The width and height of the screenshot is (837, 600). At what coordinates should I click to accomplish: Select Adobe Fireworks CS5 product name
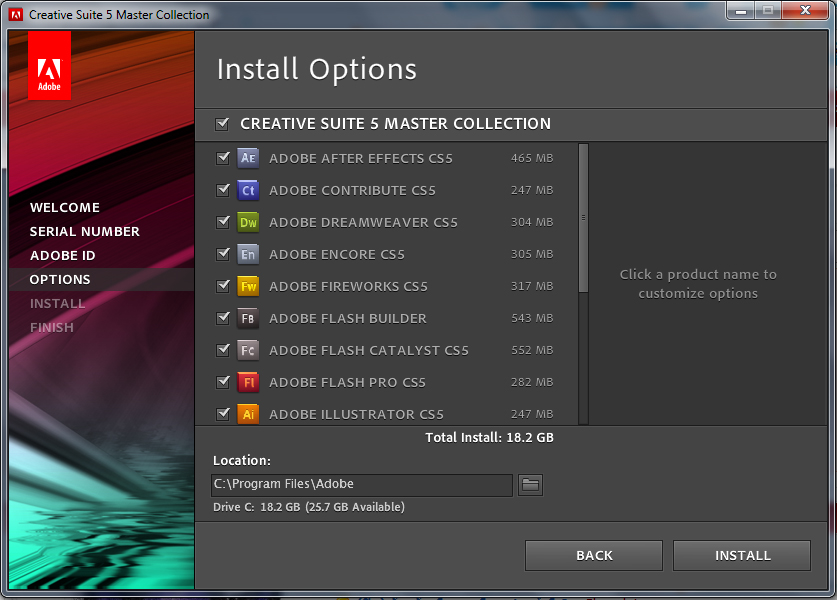[x=349, y=287]
